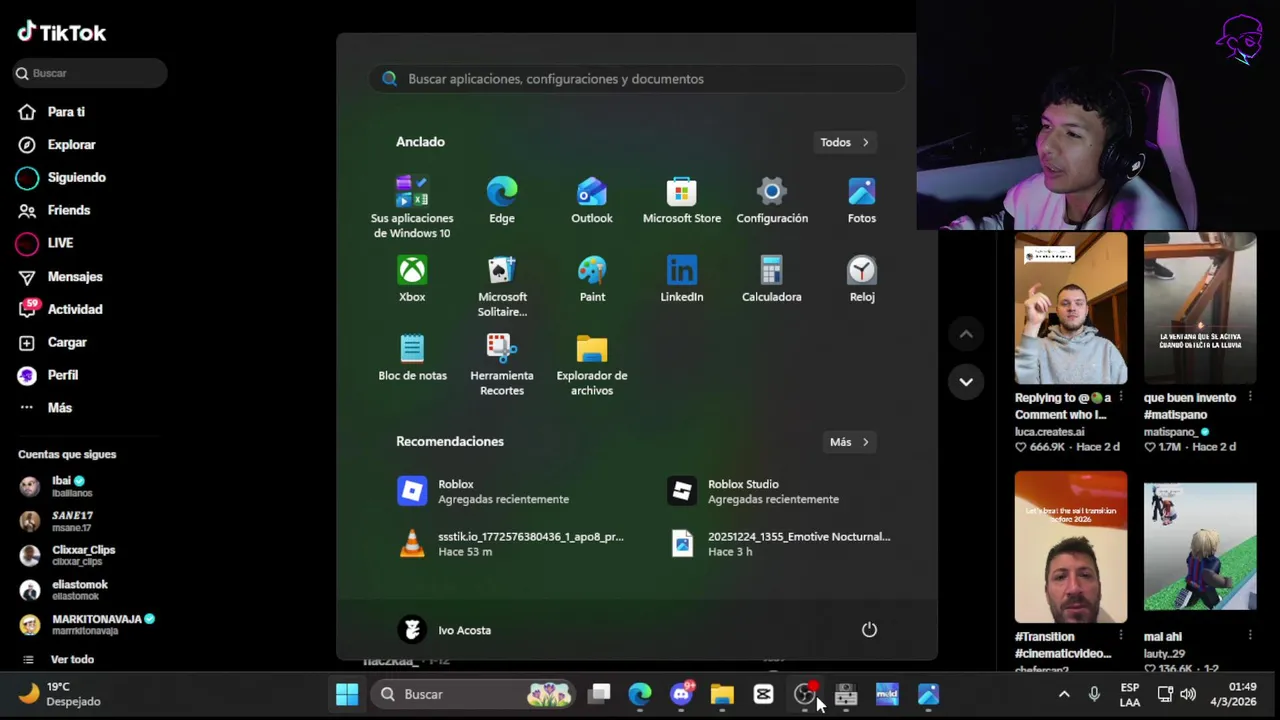Go to previous video with up arrow
The height and width of the screenshot is (720, 1280).
tap(966, 334)
